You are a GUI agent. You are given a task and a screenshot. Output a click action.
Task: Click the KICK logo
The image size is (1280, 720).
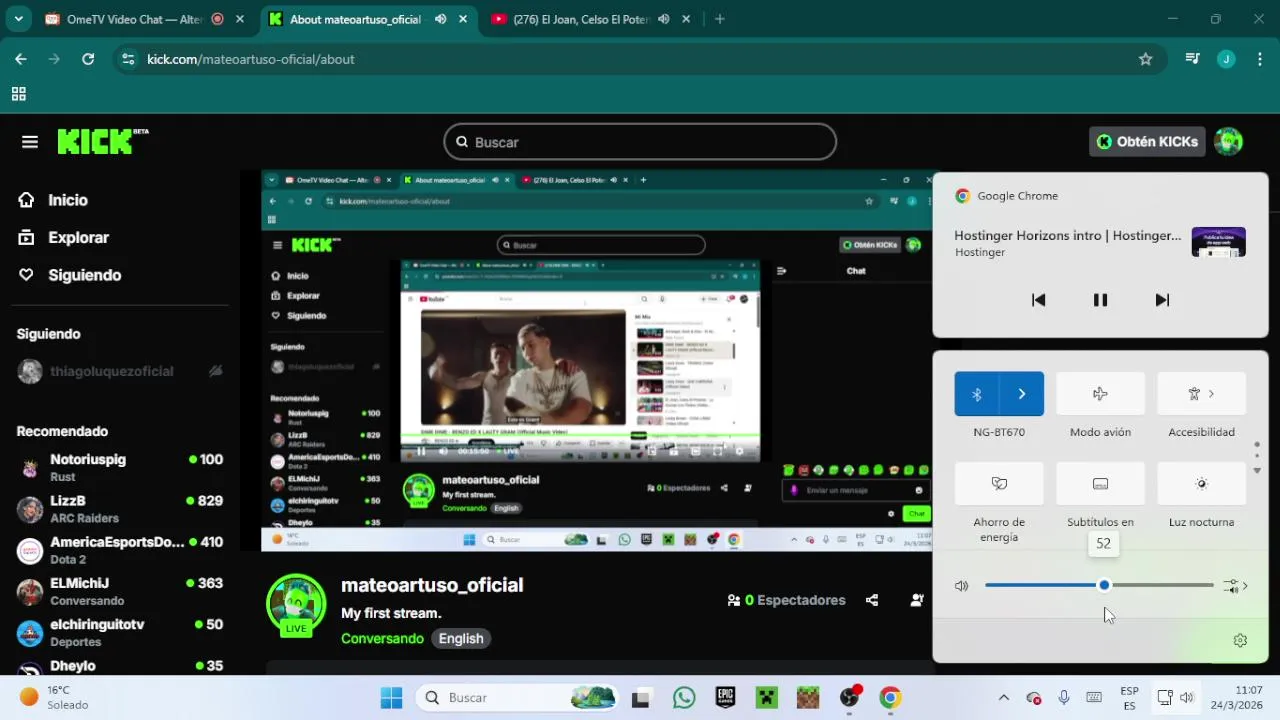(102, 141)
